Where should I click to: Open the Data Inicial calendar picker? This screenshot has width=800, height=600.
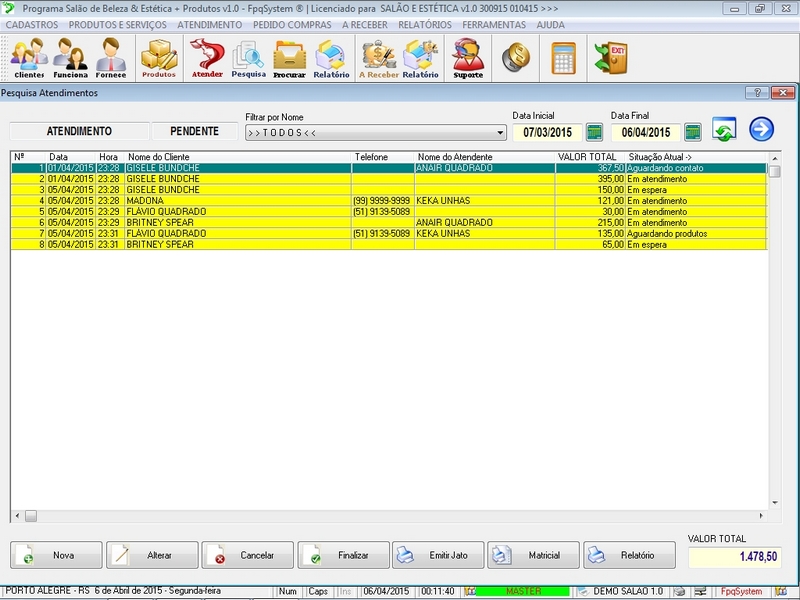pyautogui.click(x=594, y=132)
